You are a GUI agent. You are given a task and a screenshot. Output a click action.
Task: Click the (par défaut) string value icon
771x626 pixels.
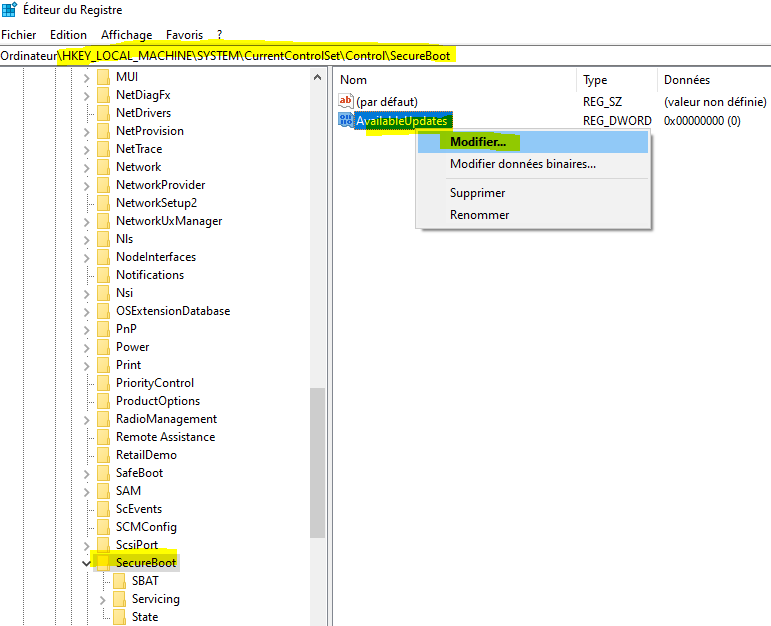click(346, 101)
